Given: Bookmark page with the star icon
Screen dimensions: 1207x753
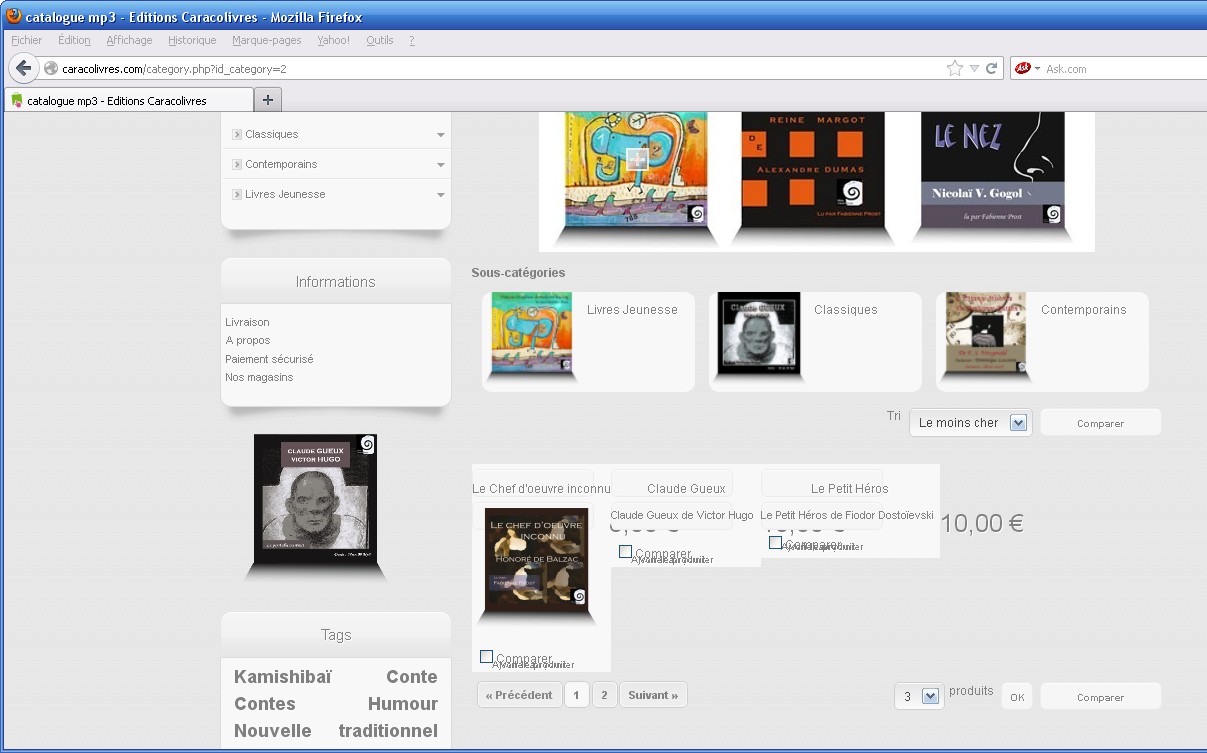Looking at the screenshot, I should point(955,68).
